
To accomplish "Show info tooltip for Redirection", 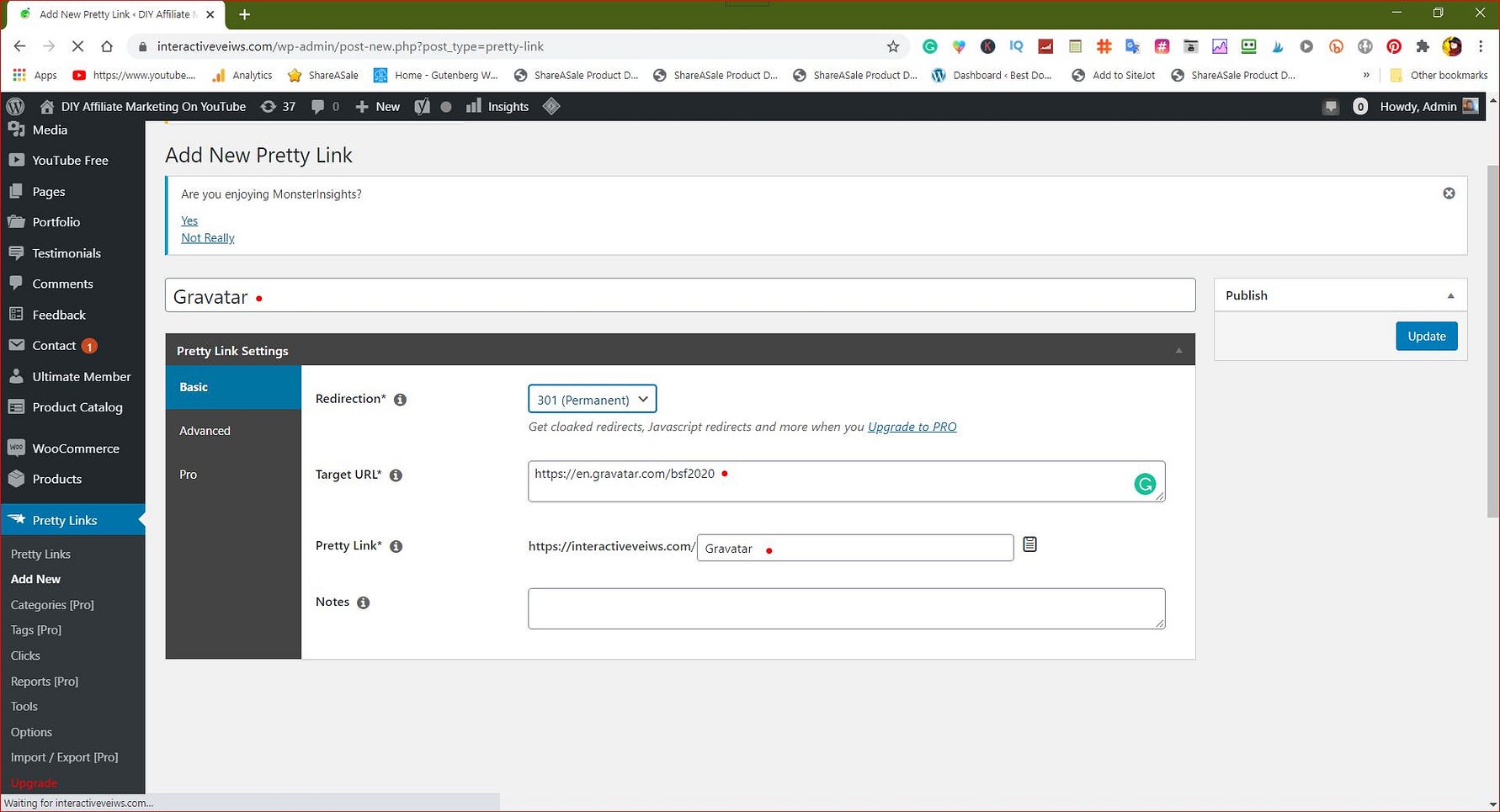I will pos(401,400).
